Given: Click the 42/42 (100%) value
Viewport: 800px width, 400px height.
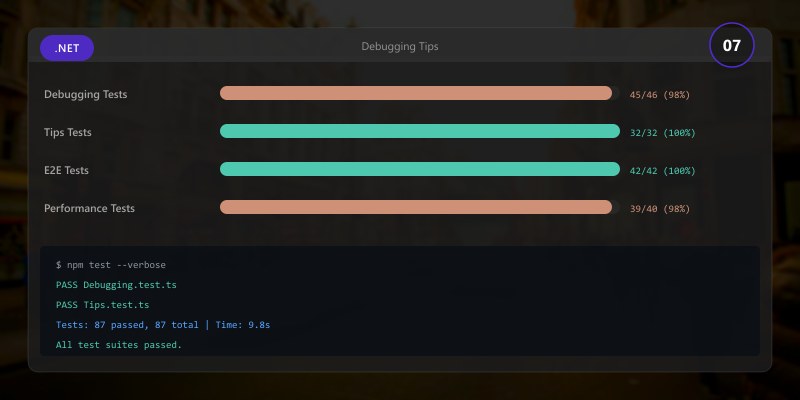Looking at the screenshot, I should tap(662, 171).
